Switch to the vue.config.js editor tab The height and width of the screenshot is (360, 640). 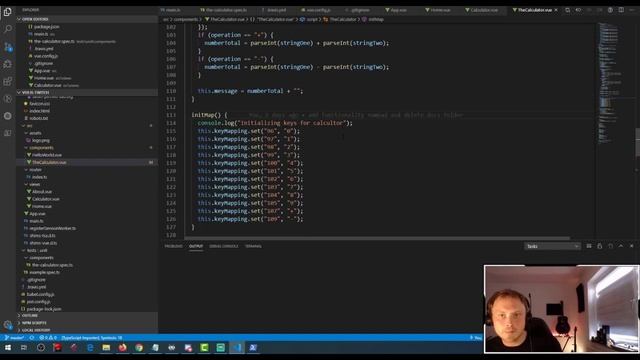(317, 10)
